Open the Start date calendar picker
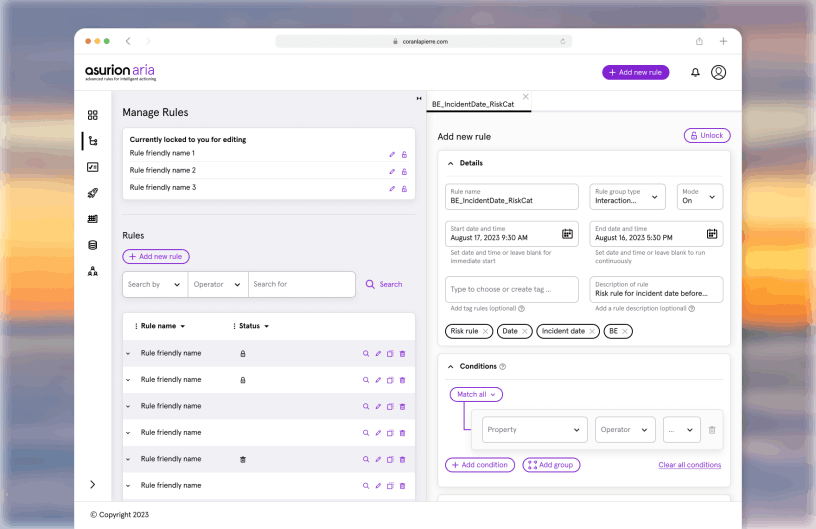The width and height of the screenshot is (816, 529). [567, 234]
